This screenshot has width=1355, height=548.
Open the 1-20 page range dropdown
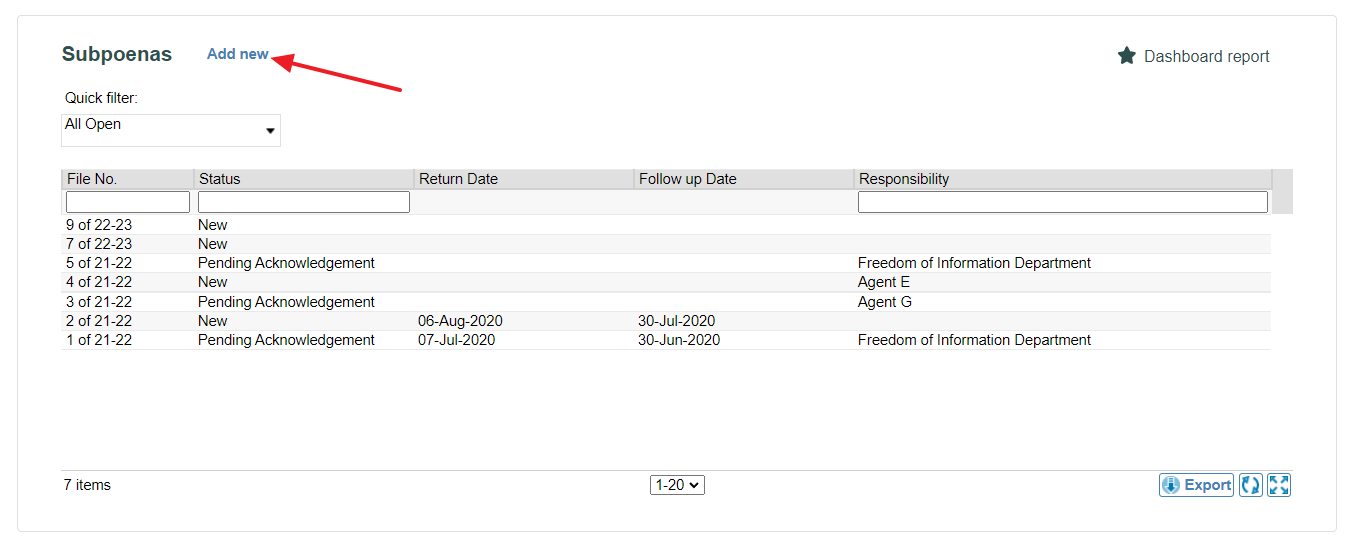677,485
